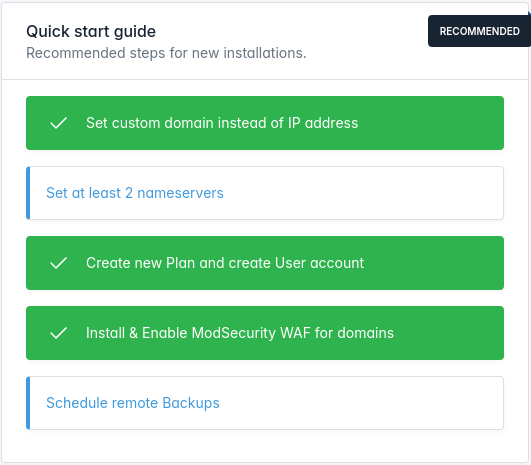531x465 pixels.
Task: Open the Schedule remote Backups link
Action: (133, 403)
